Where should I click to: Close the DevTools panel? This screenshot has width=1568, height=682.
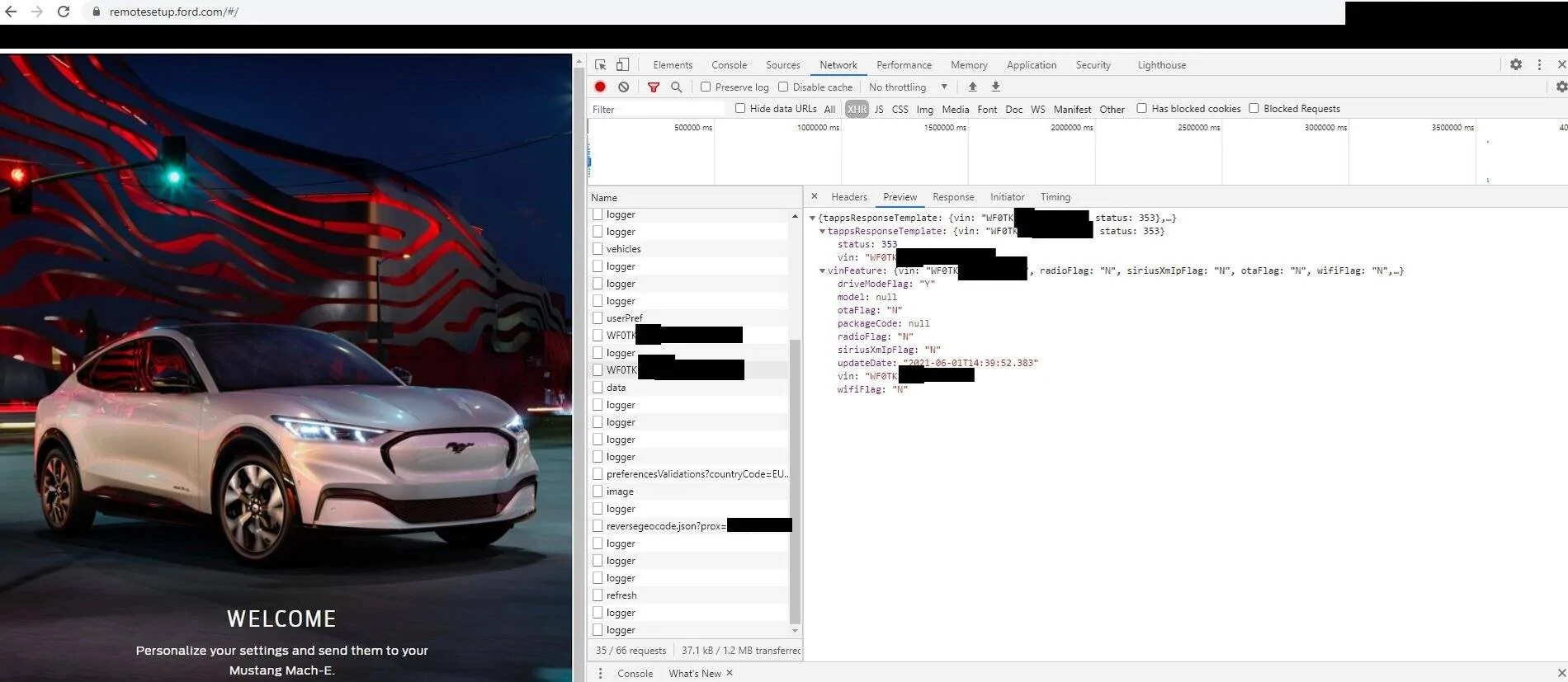pos(1561,64)
